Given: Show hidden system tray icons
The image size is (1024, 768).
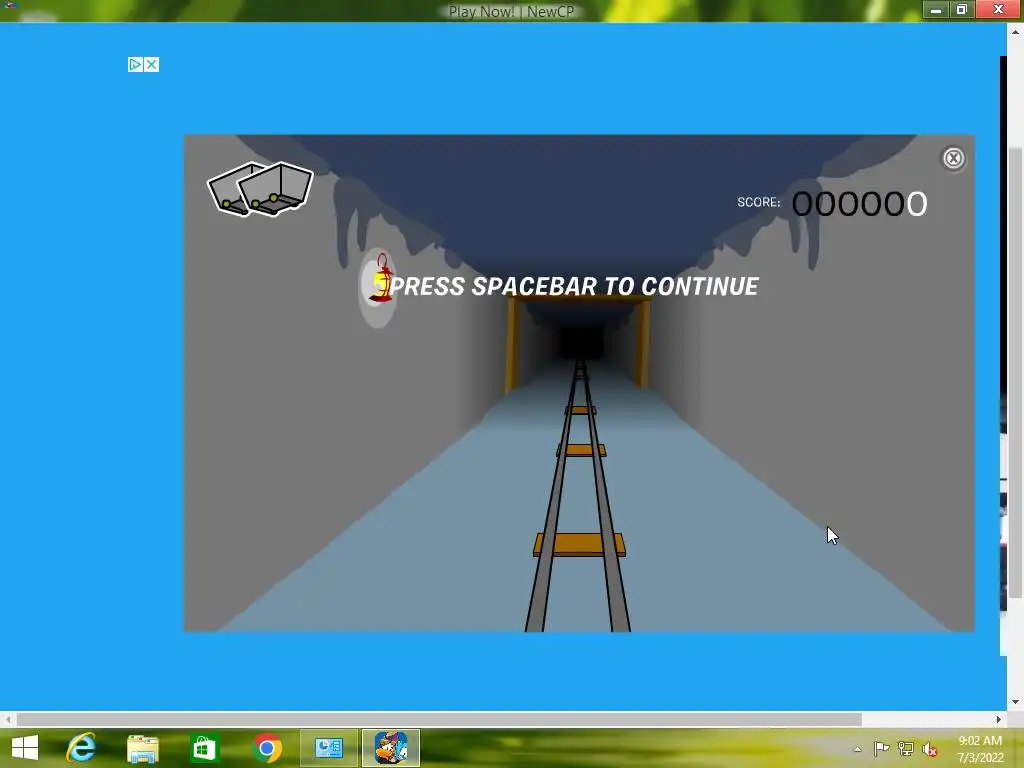Looking at the screenshot, I should (857, 749).
